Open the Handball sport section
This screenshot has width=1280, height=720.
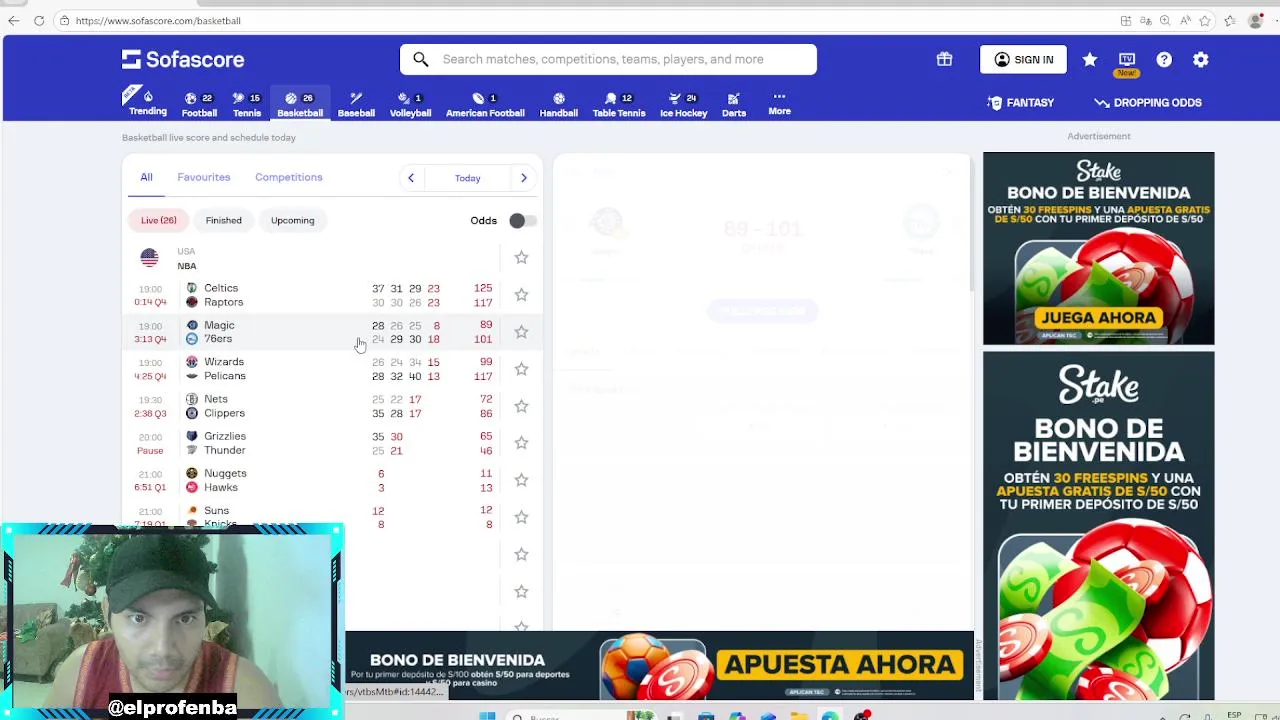point(559,104)
